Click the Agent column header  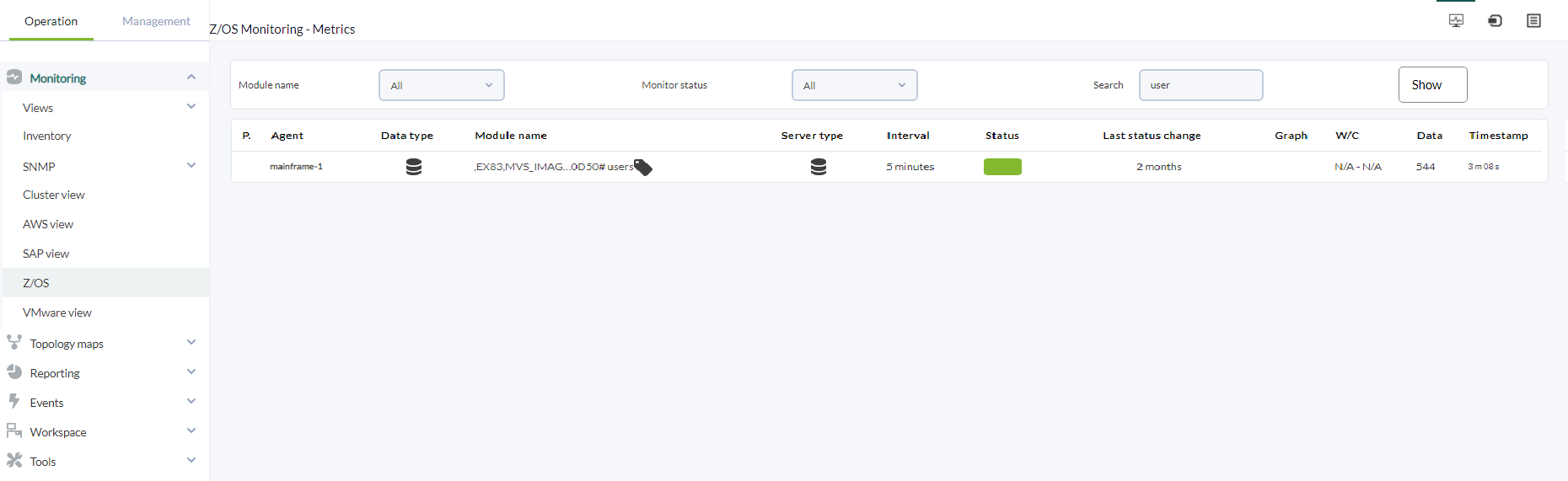coord(287,136)
